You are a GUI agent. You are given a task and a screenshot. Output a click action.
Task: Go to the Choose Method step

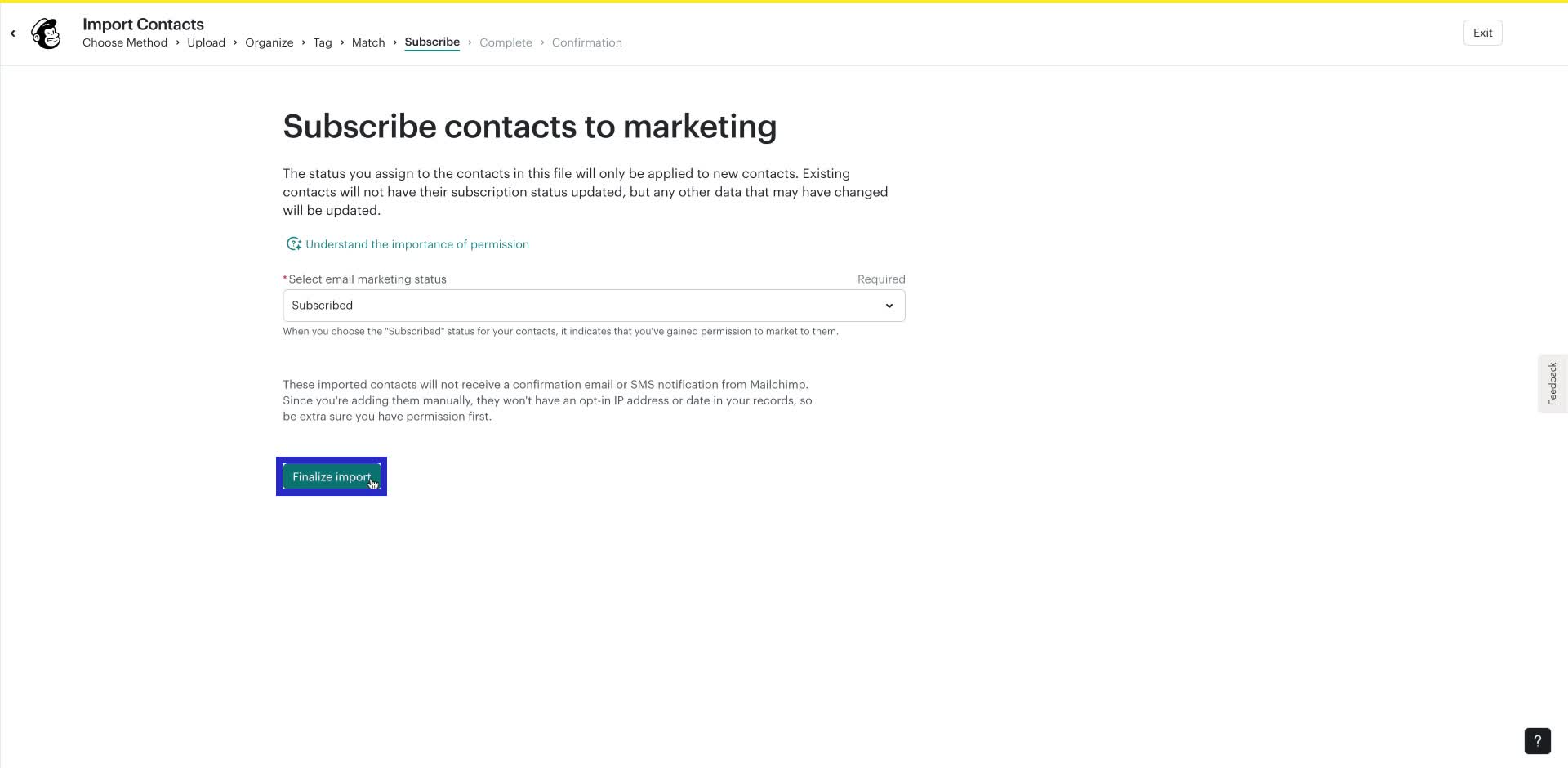(x=125, y=42)
